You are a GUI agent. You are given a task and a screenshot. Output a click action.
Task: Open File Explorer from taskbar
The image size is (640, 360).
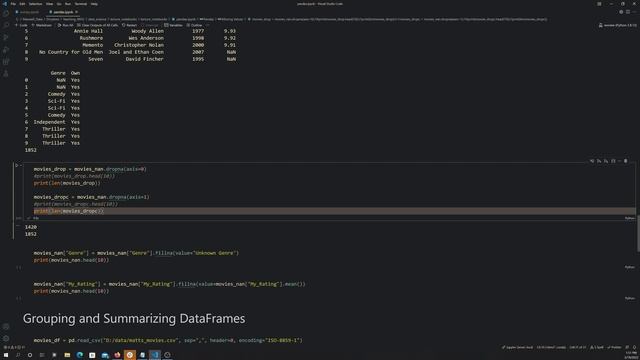click(67, 355)
